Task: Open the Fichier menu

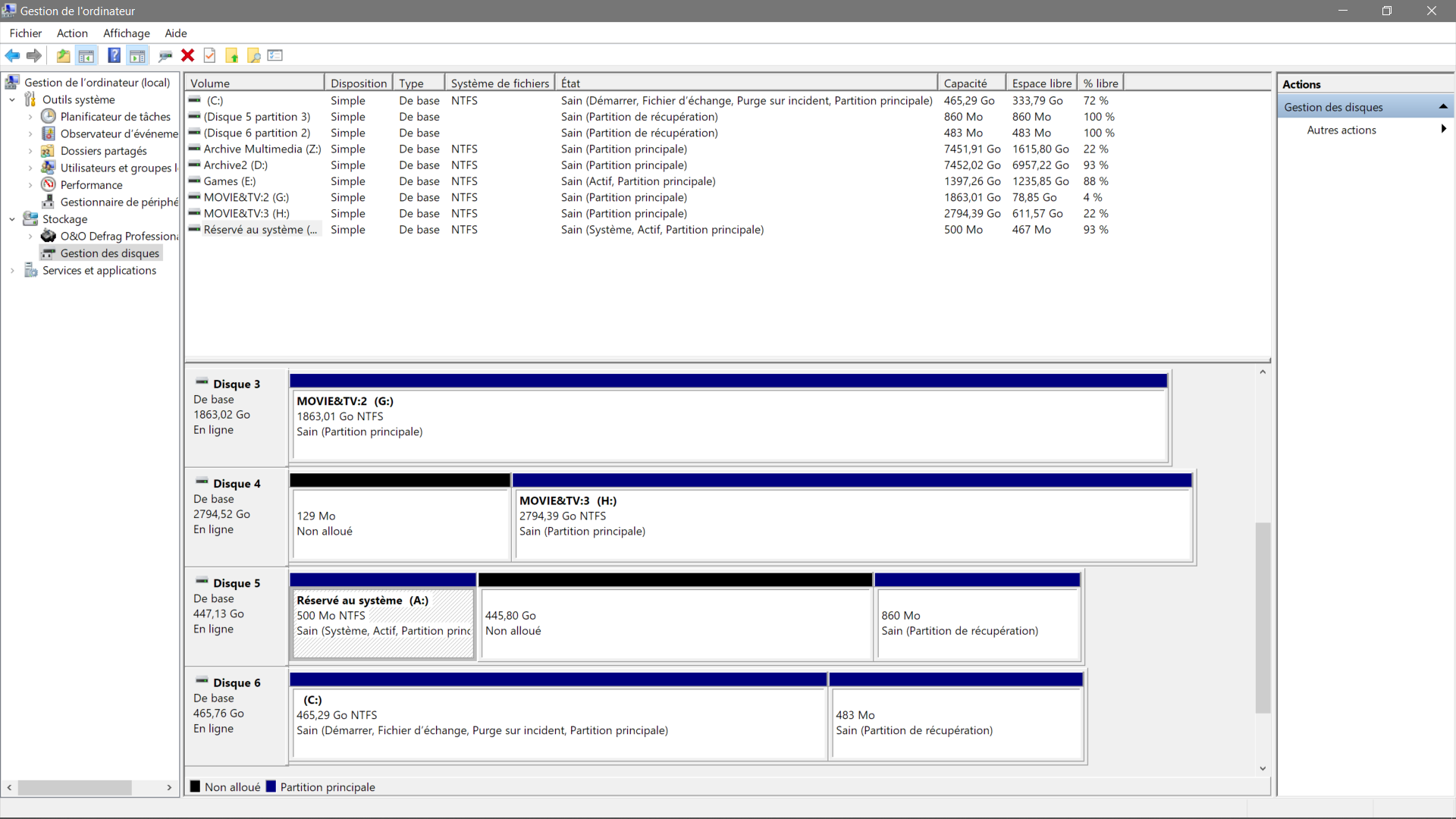Action: point(26,33)
